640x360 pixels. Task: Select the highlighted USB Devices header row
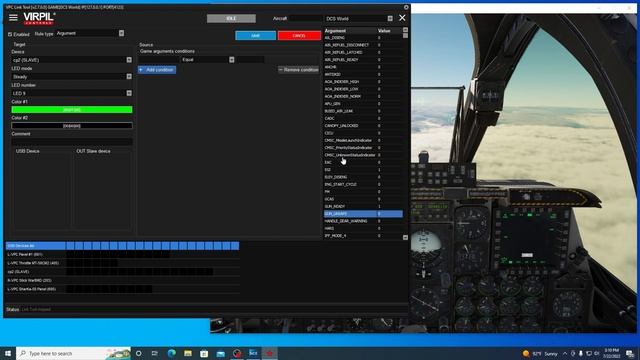pos(122,246)
